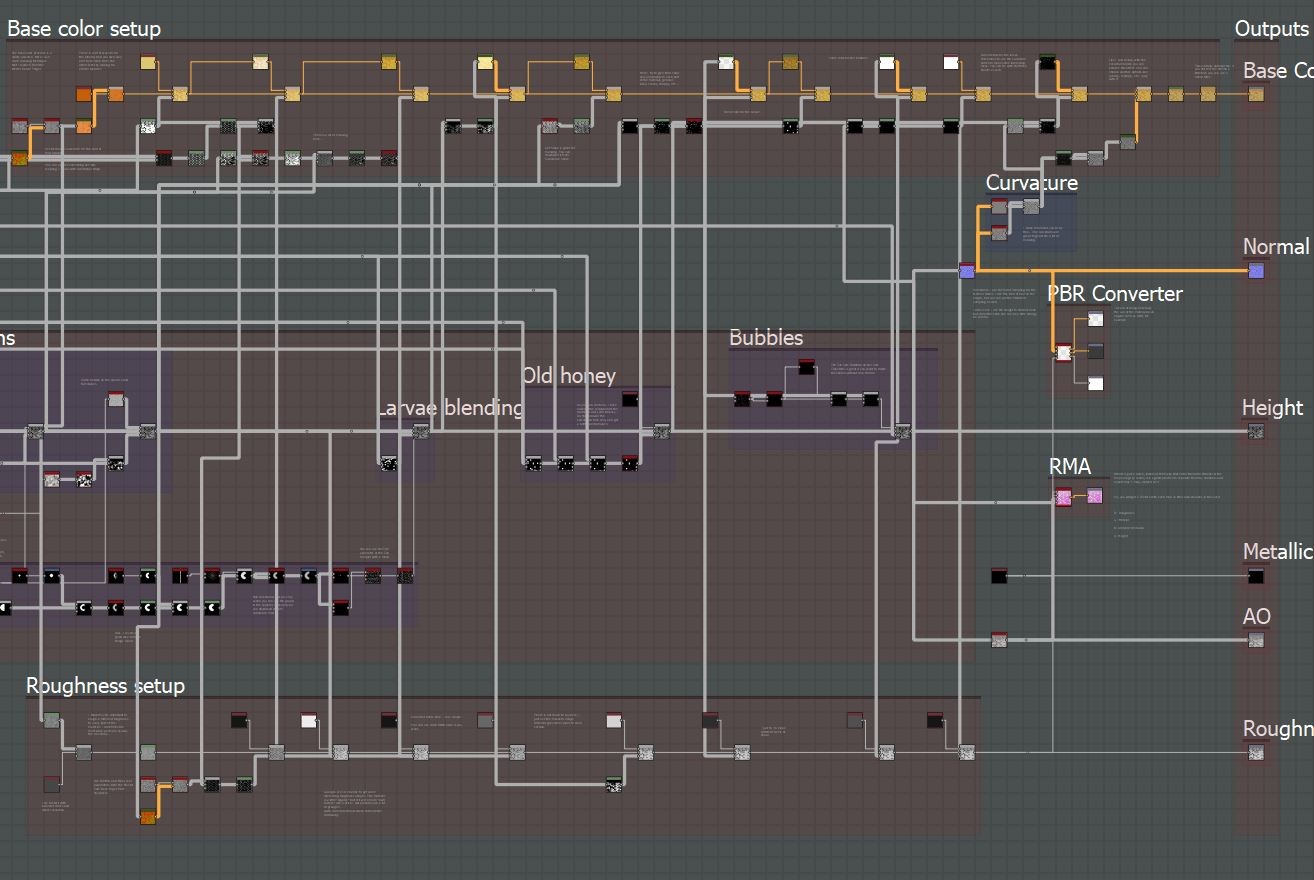
Task: Click the PBR Converter frame title
Action: [x=1115, y=294]
